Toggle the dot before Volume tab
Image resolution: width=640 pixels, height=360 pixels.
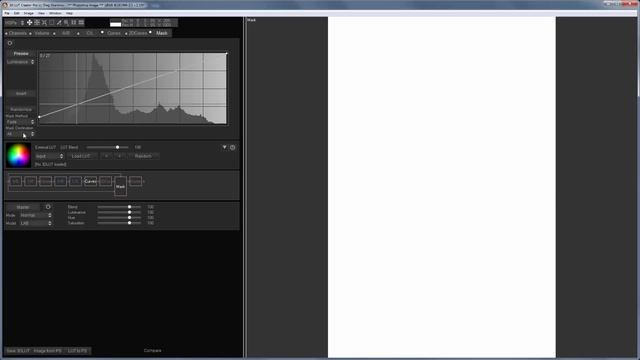point(31,33)
